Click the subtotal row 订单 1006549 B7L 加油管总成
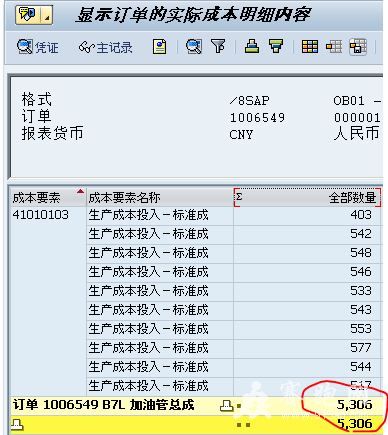 coord(196,405)
